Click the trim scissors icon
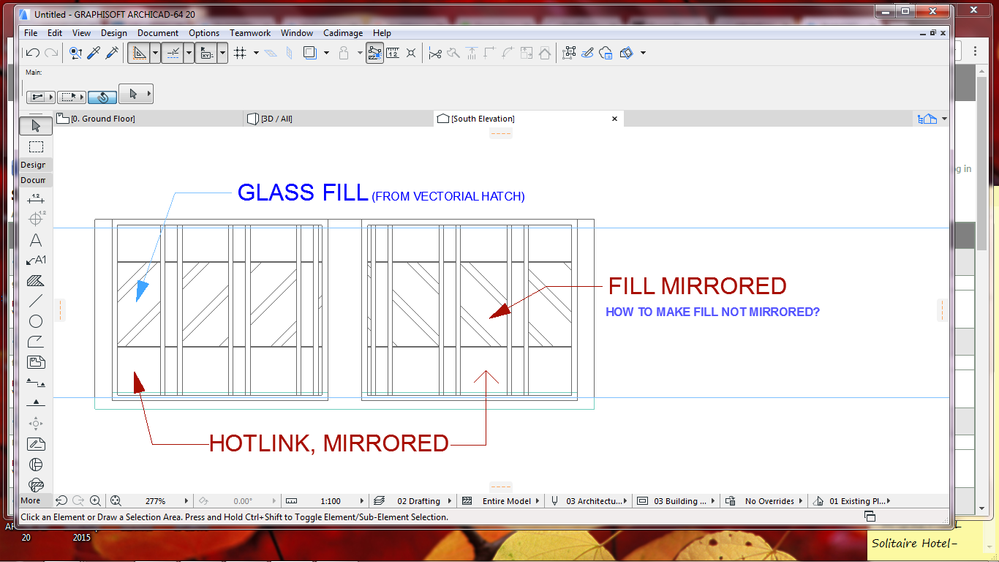Viewport: 999px width, 562px height. coord(435,54)
